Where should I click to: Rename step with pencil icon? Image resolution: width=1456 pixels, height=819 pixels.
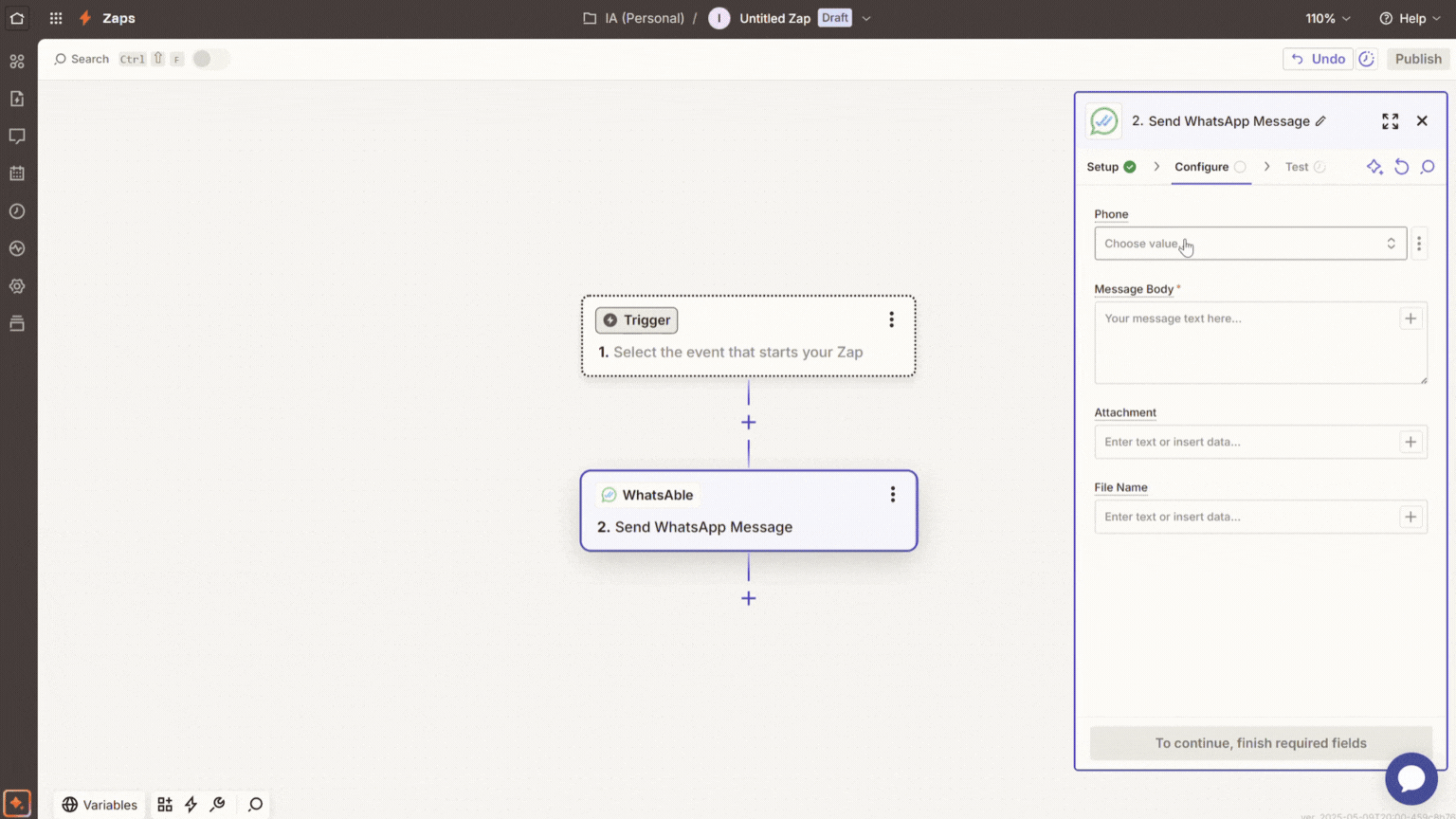tap(1320, 121)
